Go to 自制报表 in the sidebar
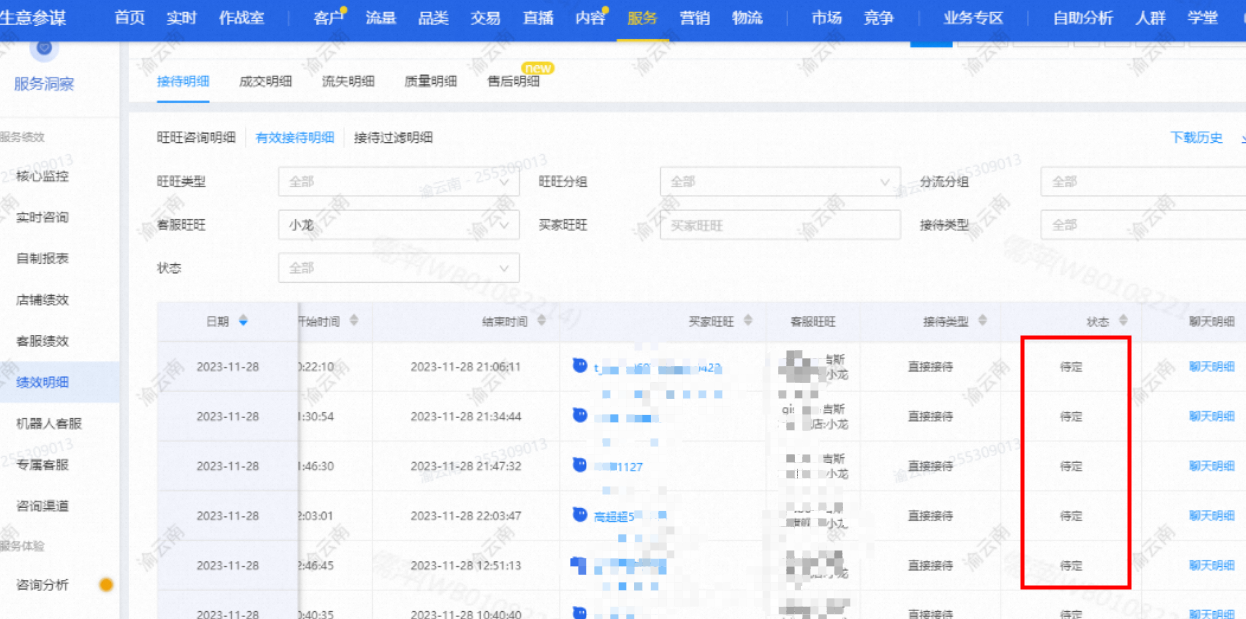This screenshot has width=1246, height=619. [x=43, y=258]
